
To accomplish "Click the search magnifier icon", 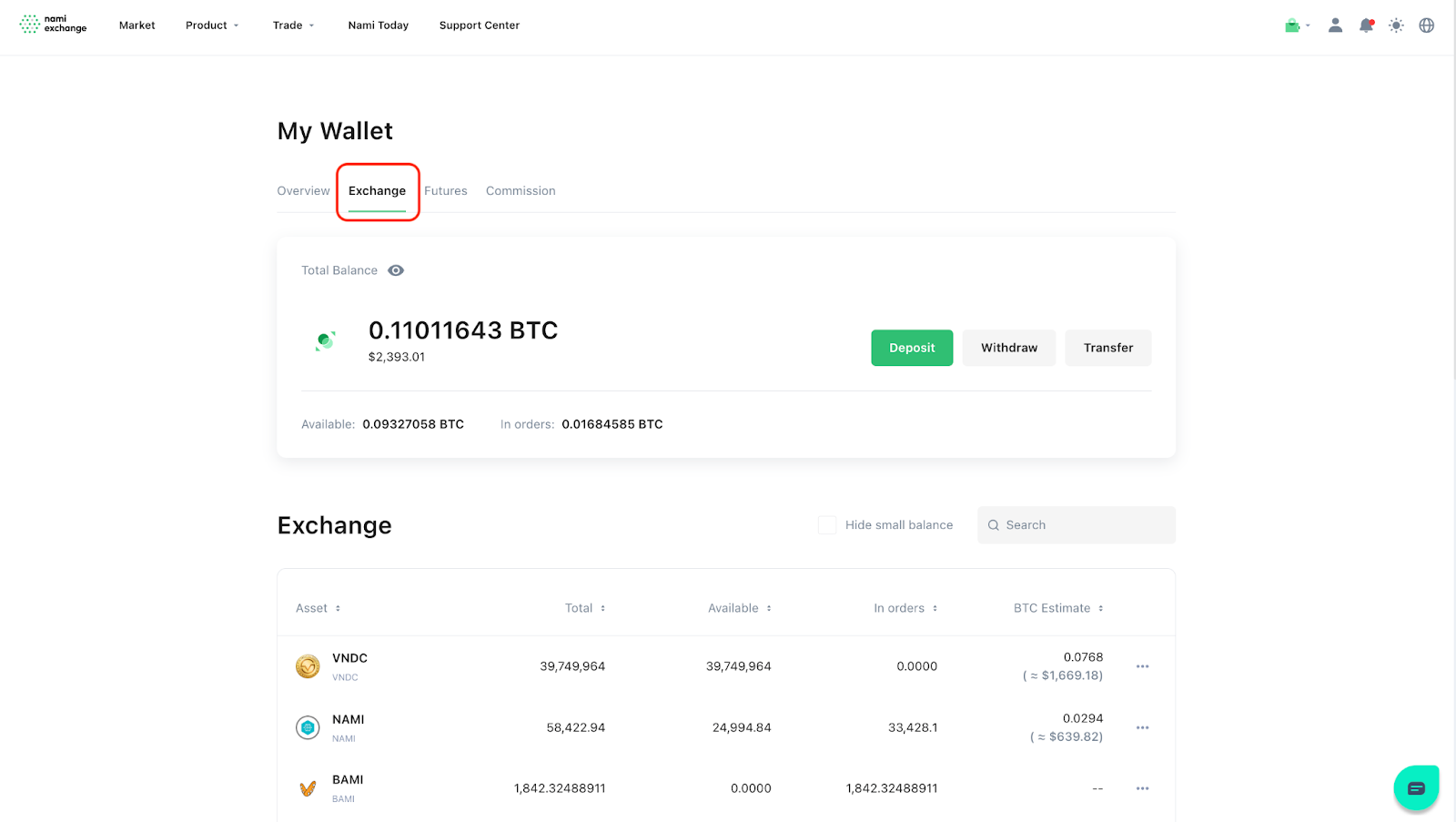I will click(x=993, y=525).
